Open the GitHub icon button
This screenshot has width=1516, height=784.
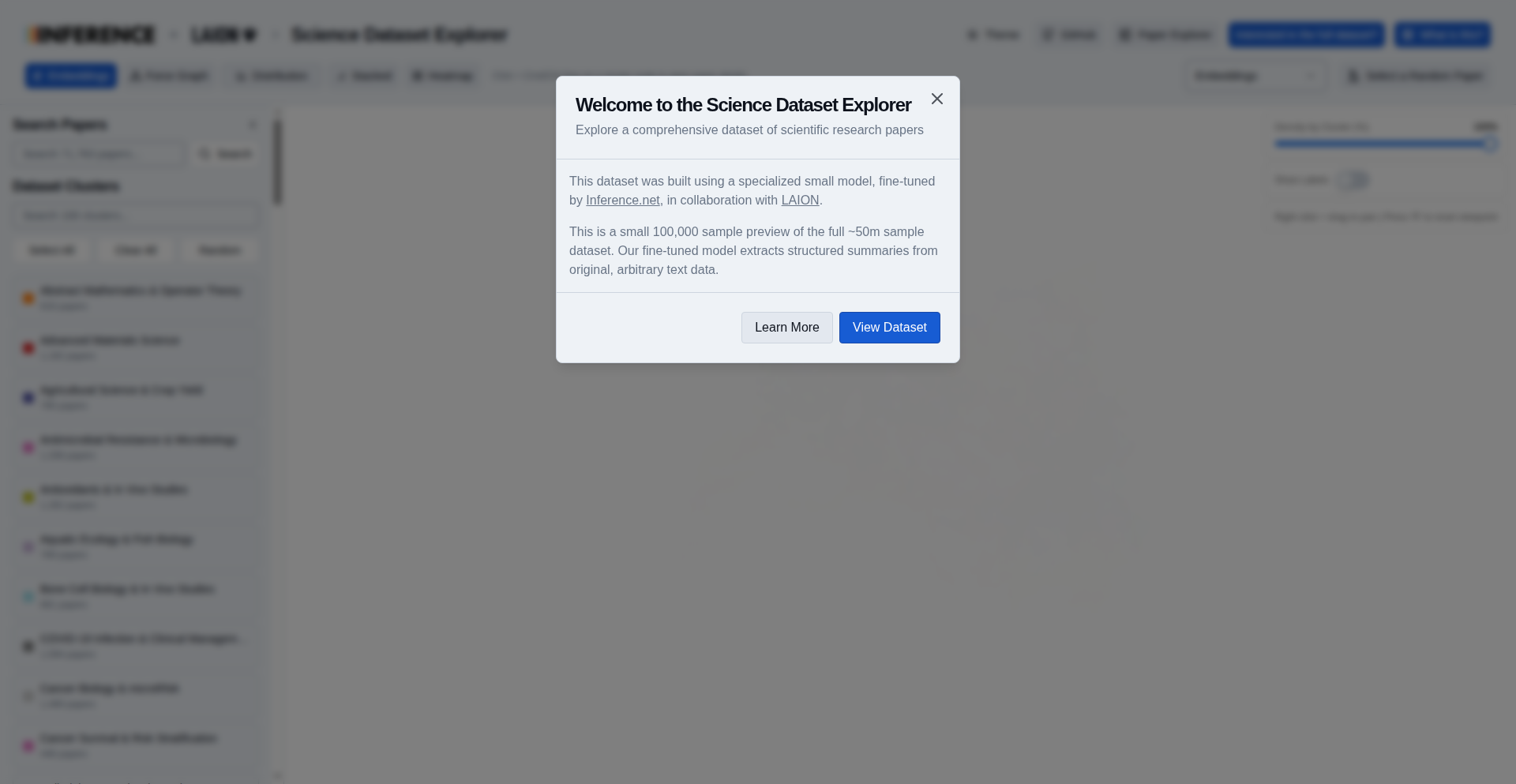(x=1048, y=35)
